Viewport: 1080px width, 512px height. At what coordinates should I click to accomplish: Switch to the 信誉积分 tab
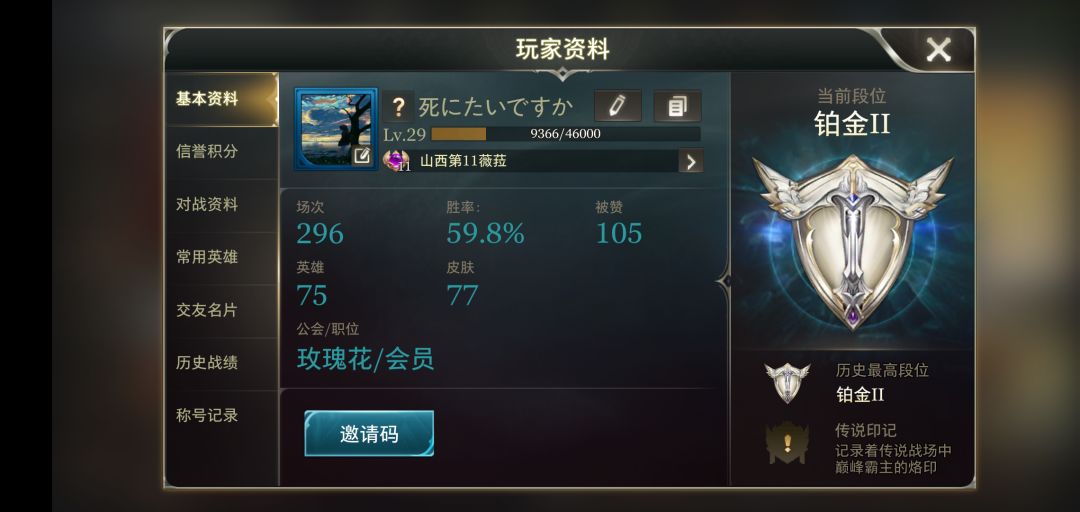(207, 152)
